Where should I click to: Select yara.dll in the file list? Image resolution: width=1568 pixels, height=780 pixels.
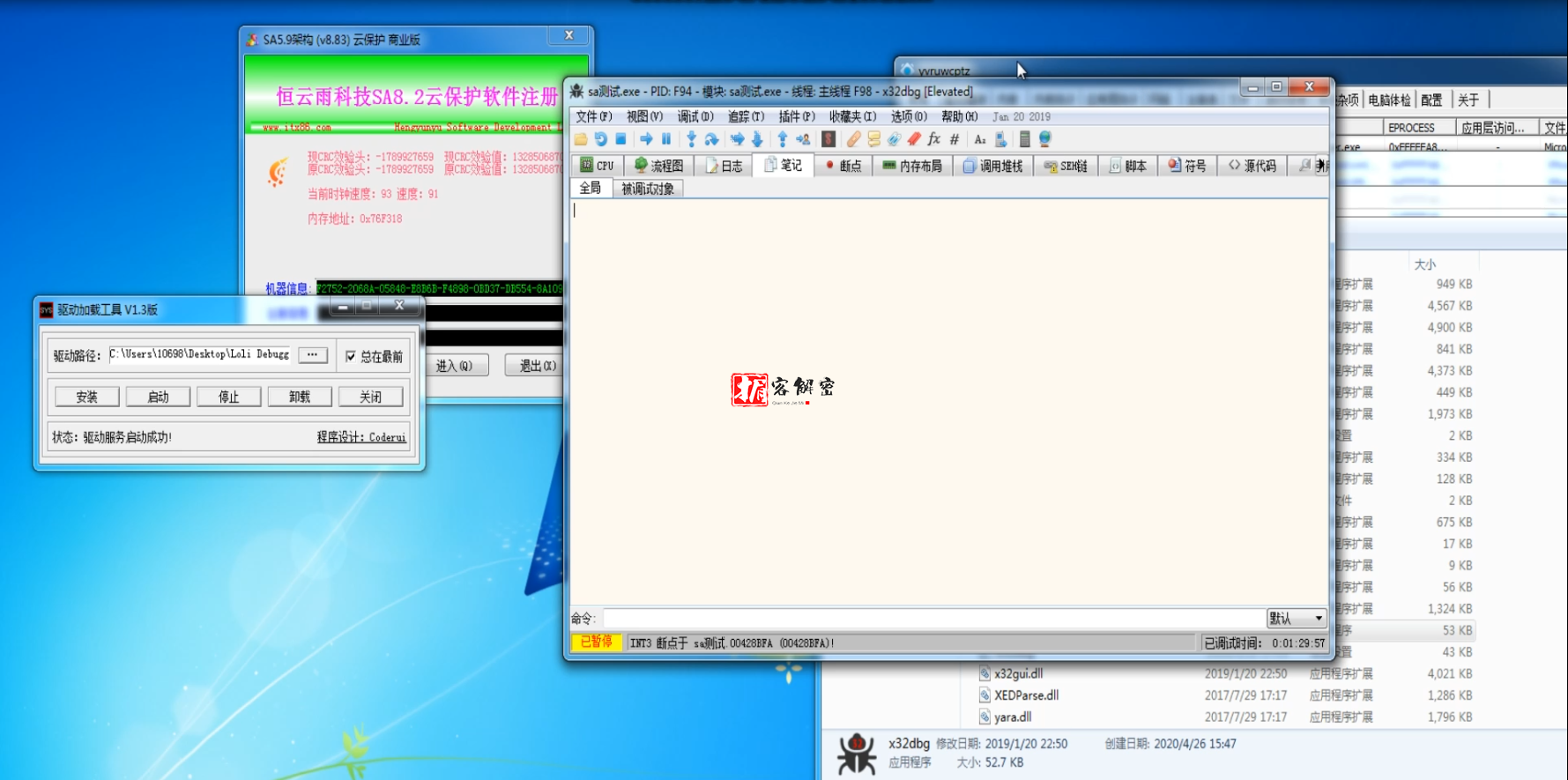tap(1013, 717)
